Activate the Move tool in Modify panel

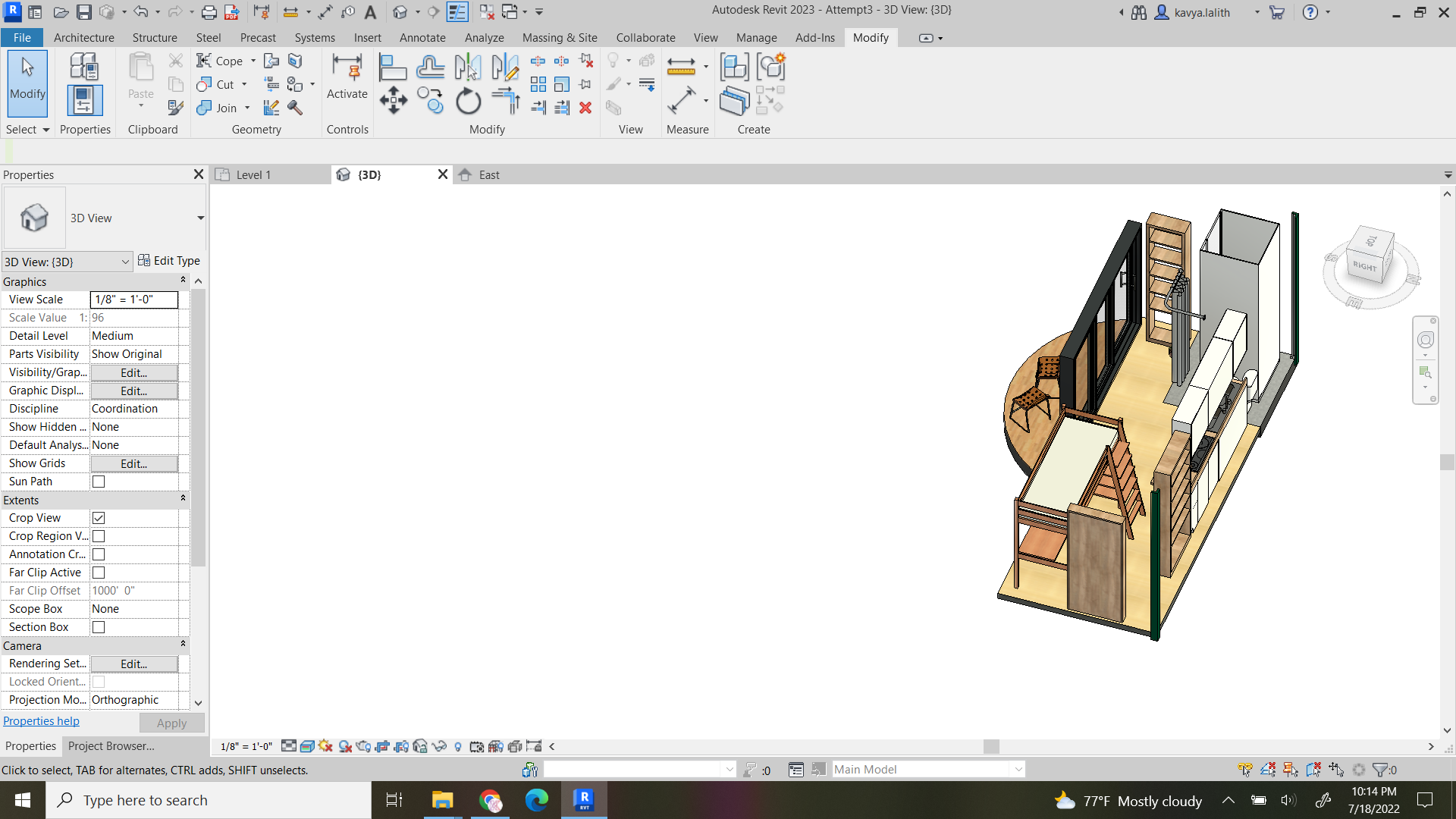tap(393, 99)
